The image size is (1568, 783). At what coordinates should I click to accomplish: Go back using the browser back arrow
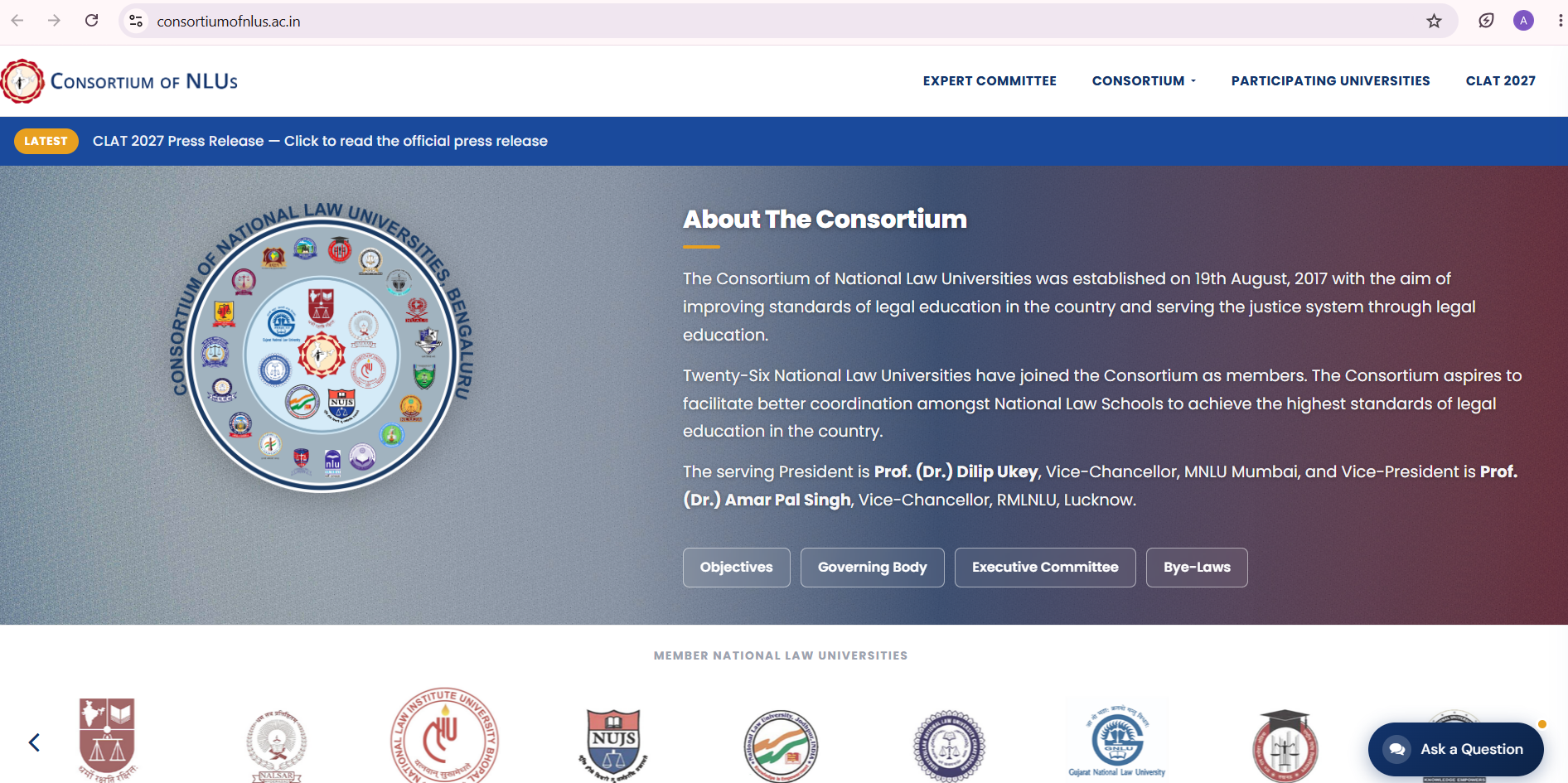click(x=17, y=21)
